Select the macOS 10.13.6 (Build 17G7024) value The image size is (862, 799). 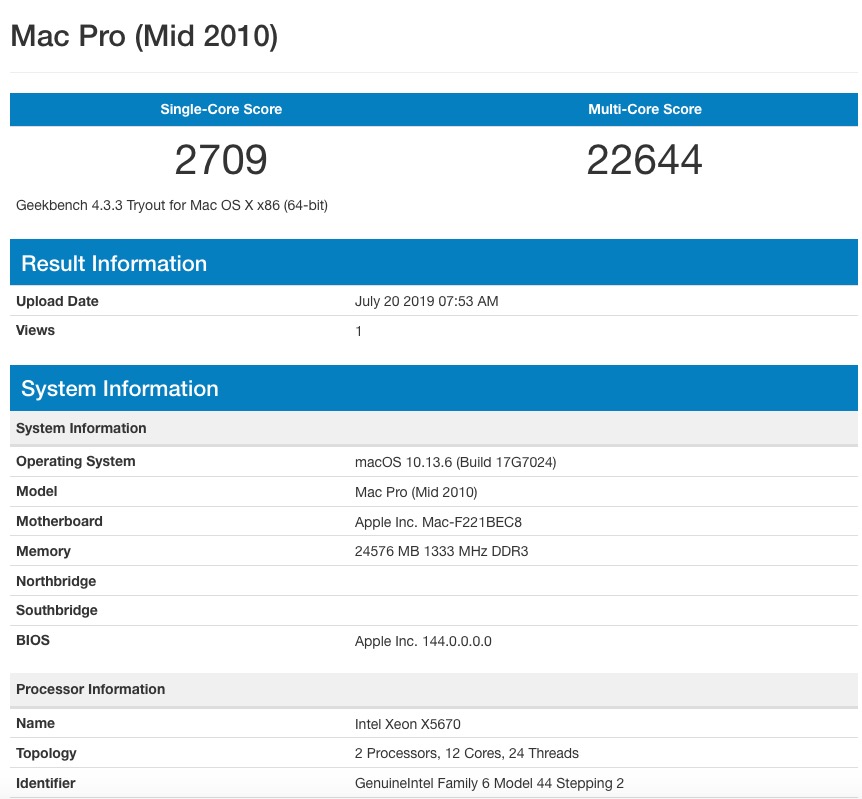pyautogui.click(x=455, y=462)
